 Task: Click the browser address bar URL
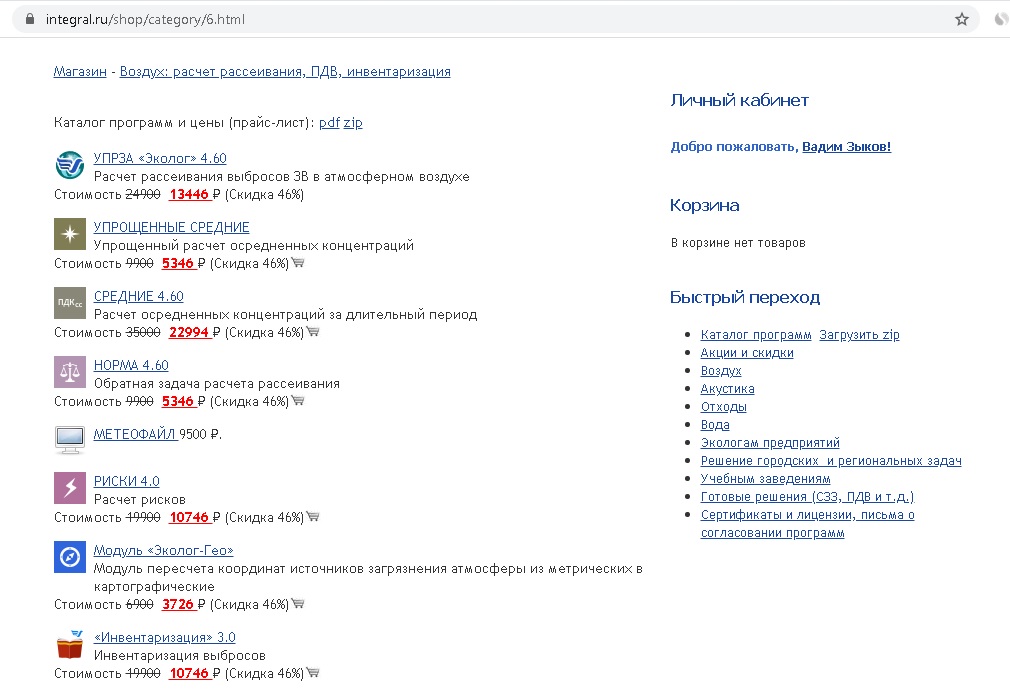[x=145, y=19]
